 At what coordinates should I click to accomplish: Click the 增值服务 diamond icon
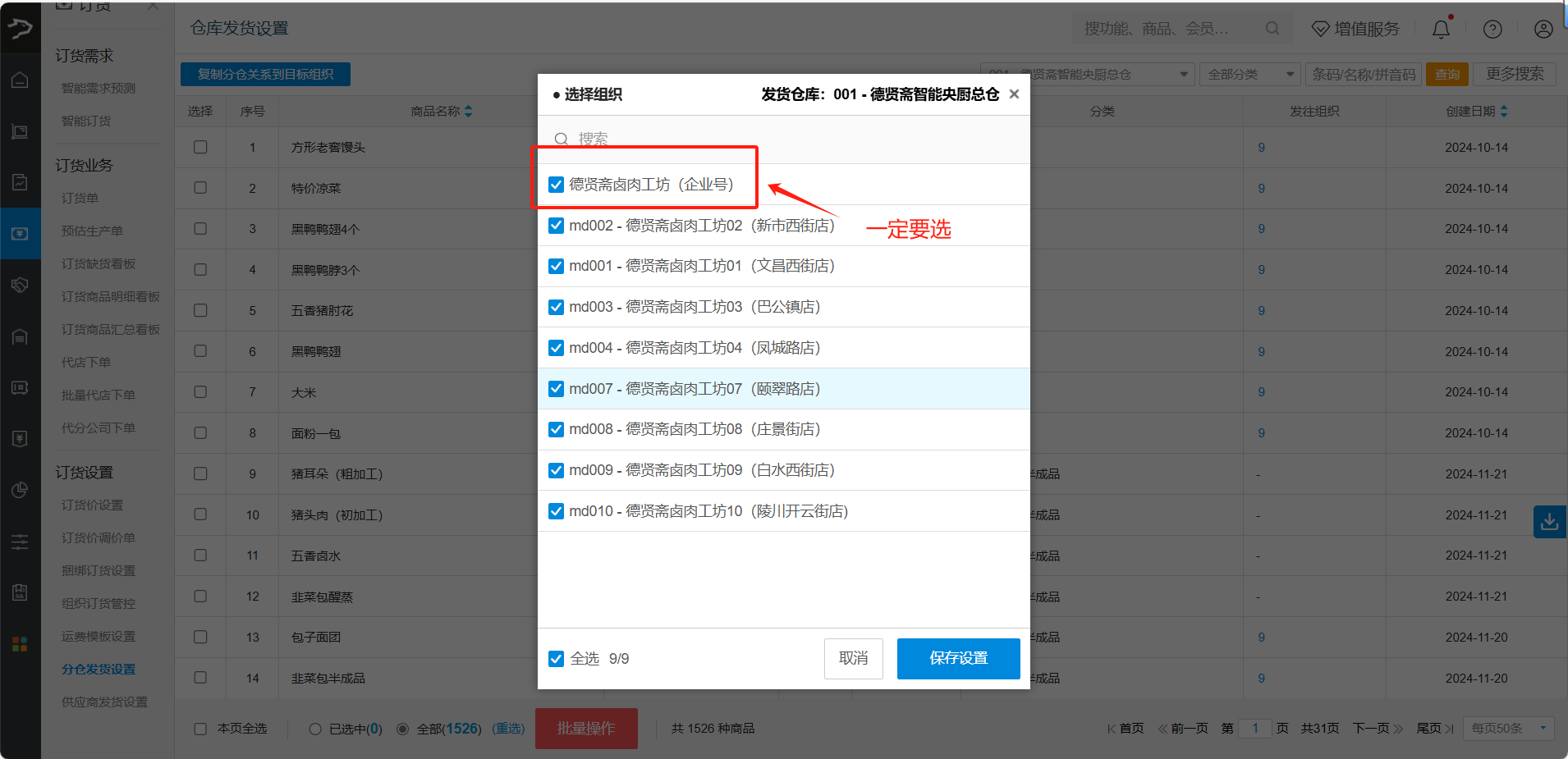(x=1320, y=29)
